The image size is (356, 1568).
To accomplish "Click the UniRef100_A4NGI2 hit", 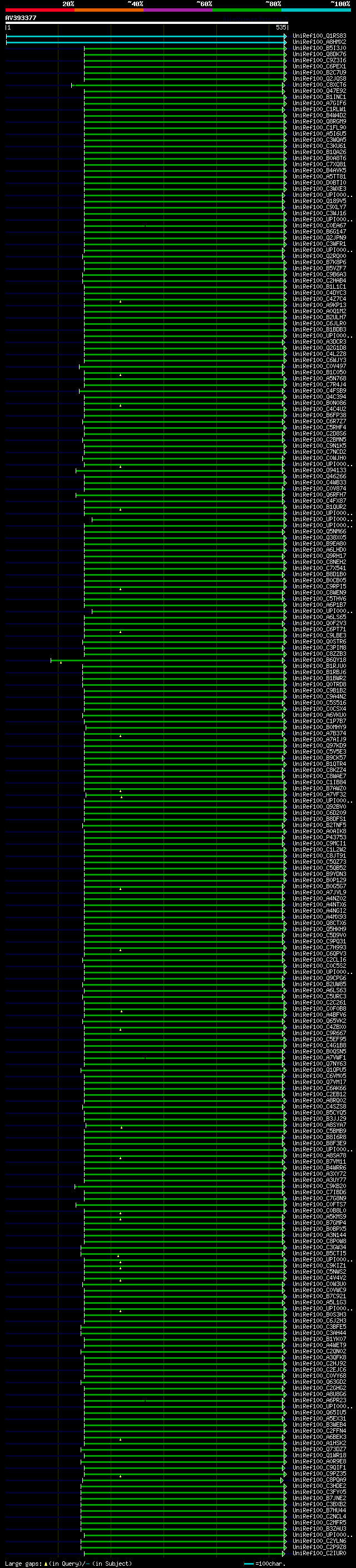I will click(x=319, y=911).
